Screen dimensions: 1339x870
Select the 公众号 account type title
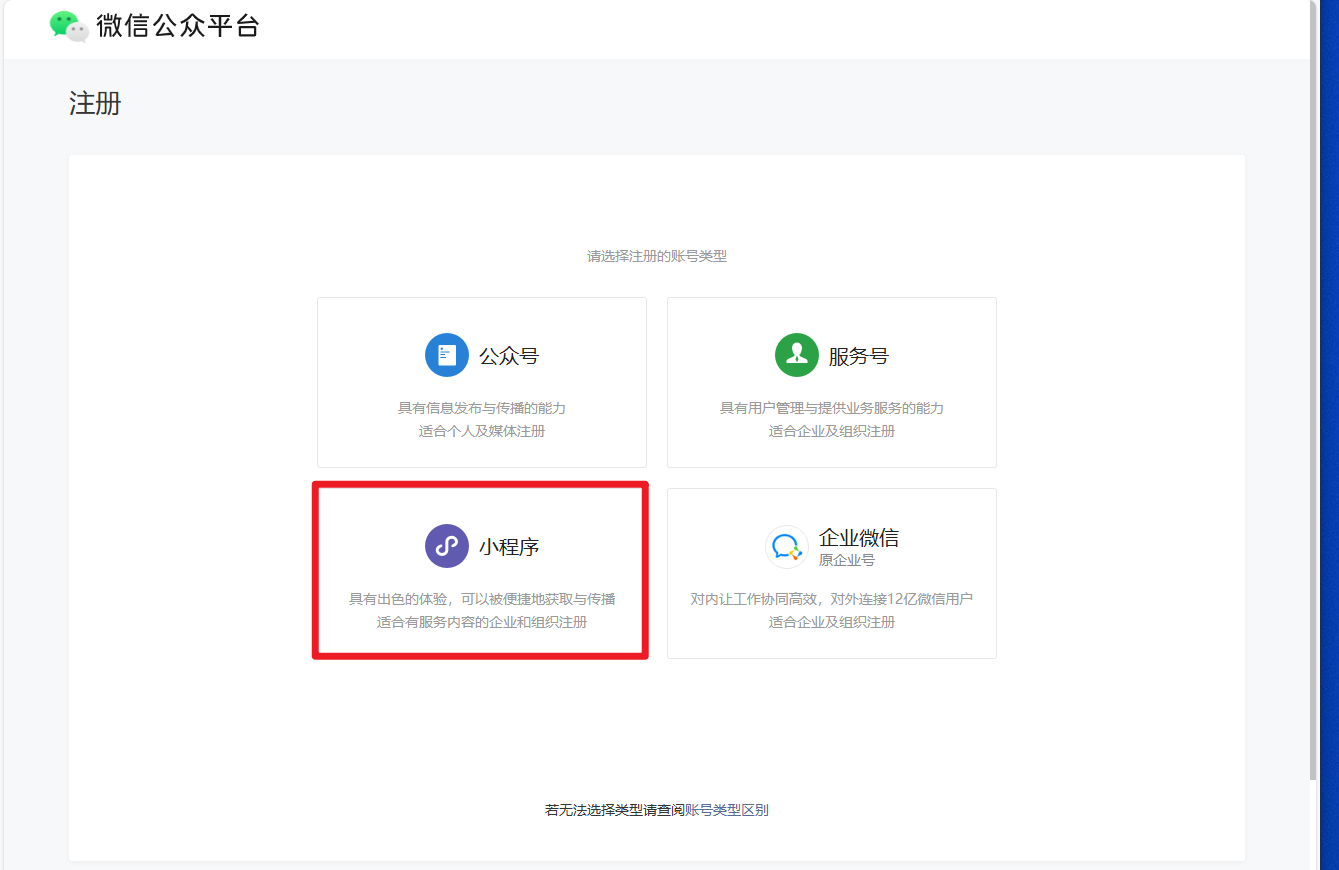click(x=509, y=356)
